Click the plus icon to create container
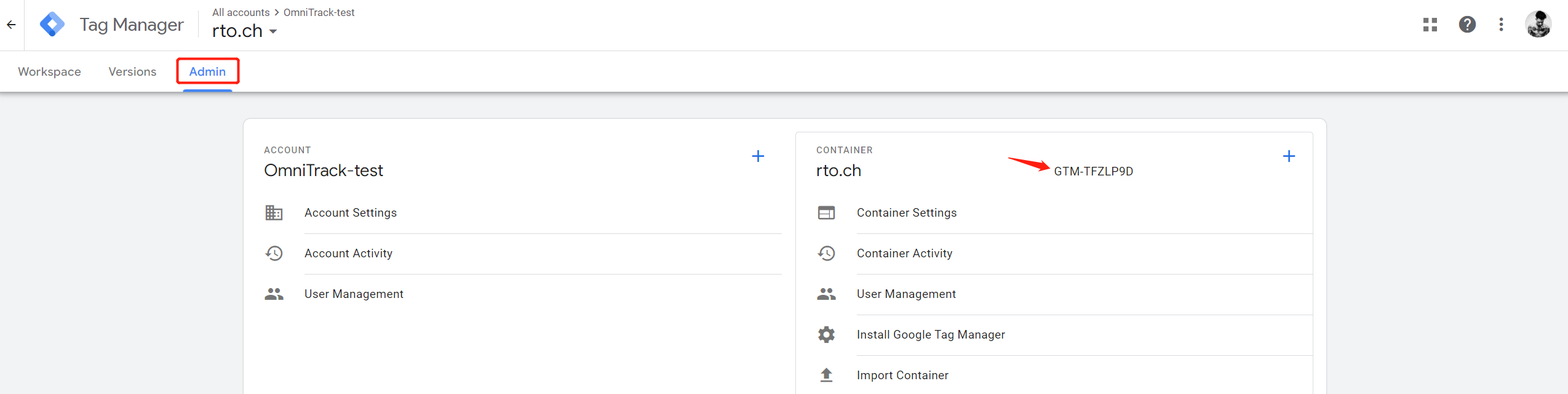 [1289, 156]
